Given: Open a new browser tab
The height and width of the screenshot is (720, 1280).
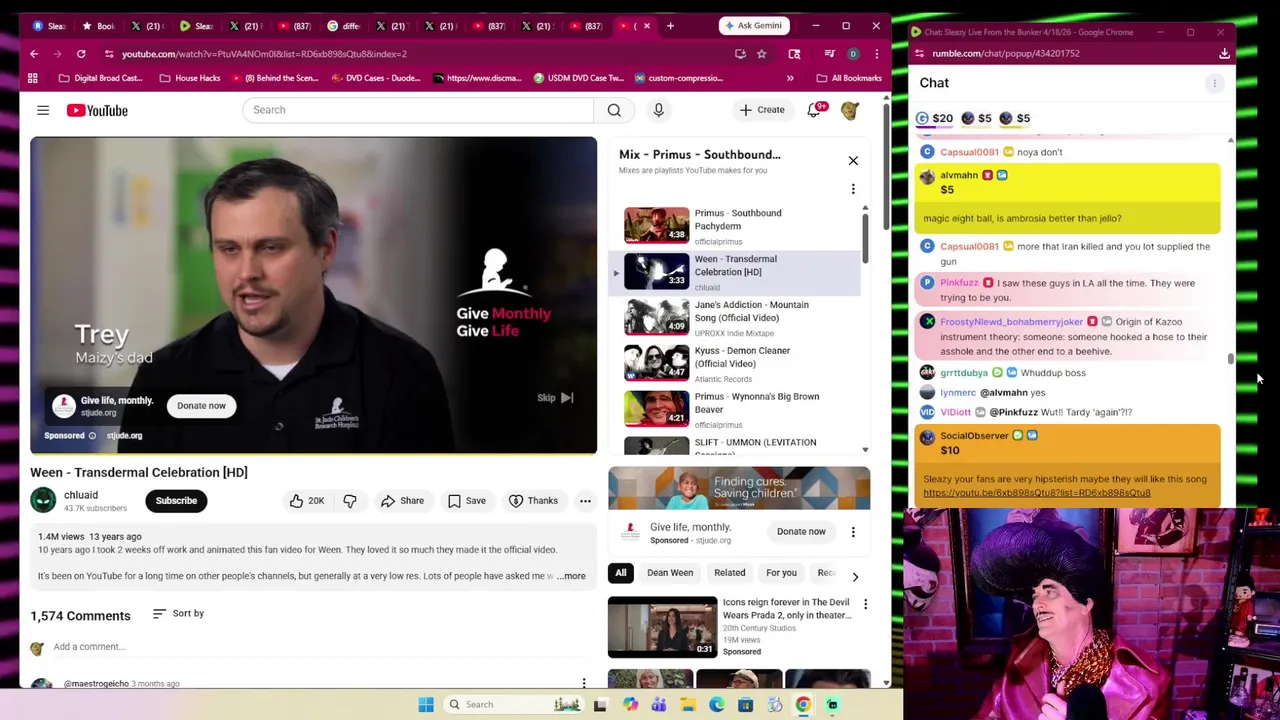Looking at the screenshot, I should [670, 26].
